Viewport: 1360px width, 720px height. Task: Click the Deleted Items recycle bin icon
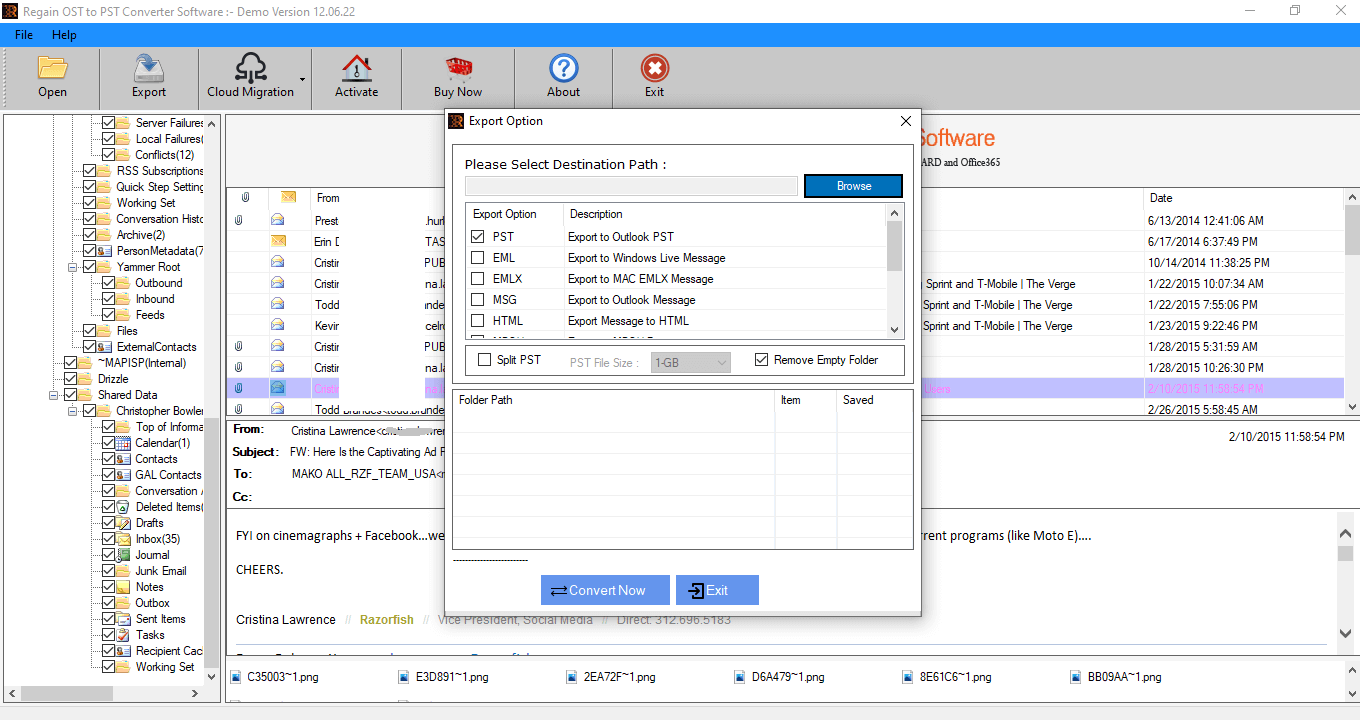click(x=124, y=507)
